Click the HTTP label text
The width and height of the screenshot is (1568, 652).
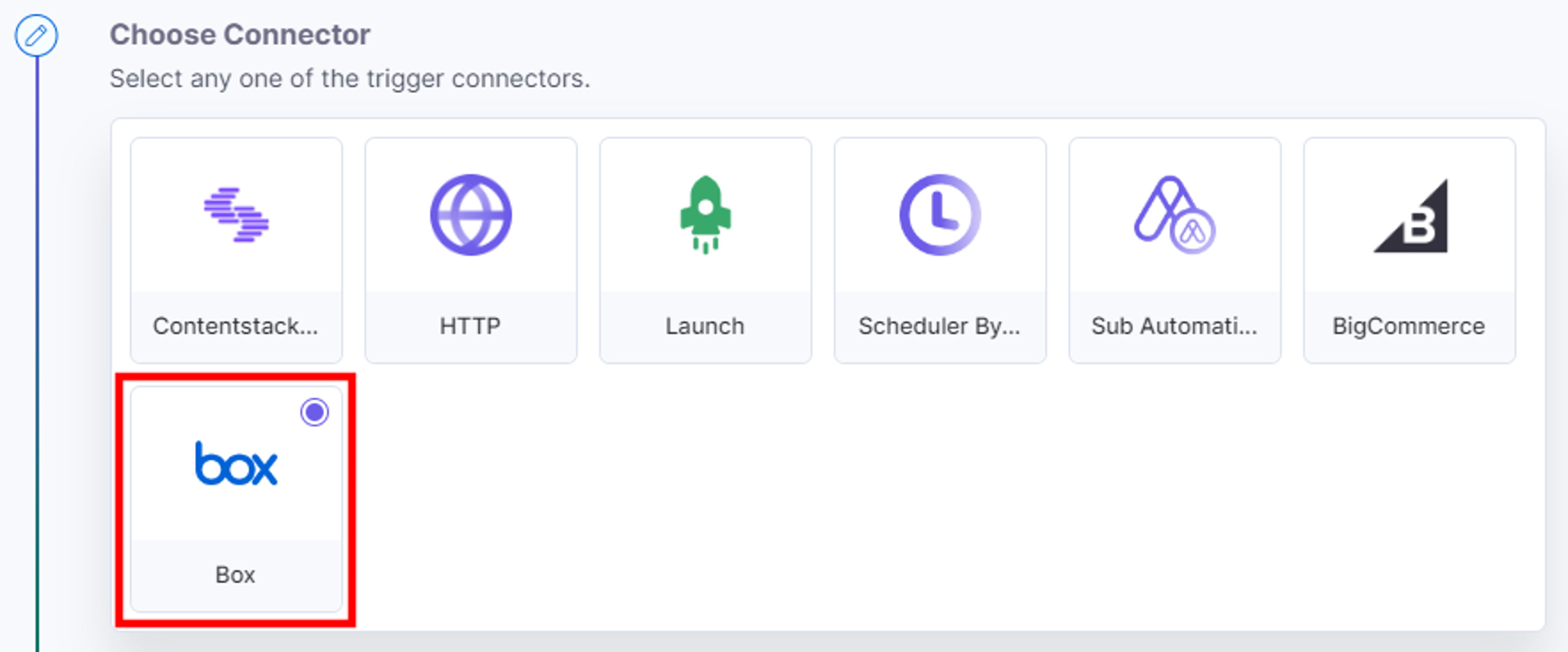pyautogui.click(x=470, y=326)
